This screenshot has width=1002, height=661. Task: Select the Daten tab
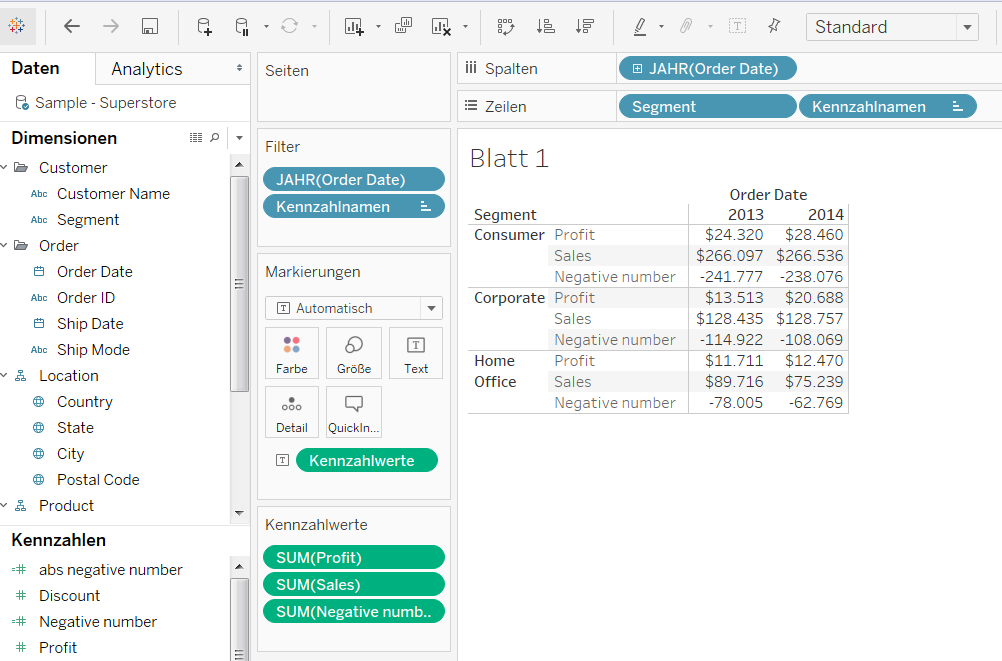pyautogui.click(x=35, y=68)
